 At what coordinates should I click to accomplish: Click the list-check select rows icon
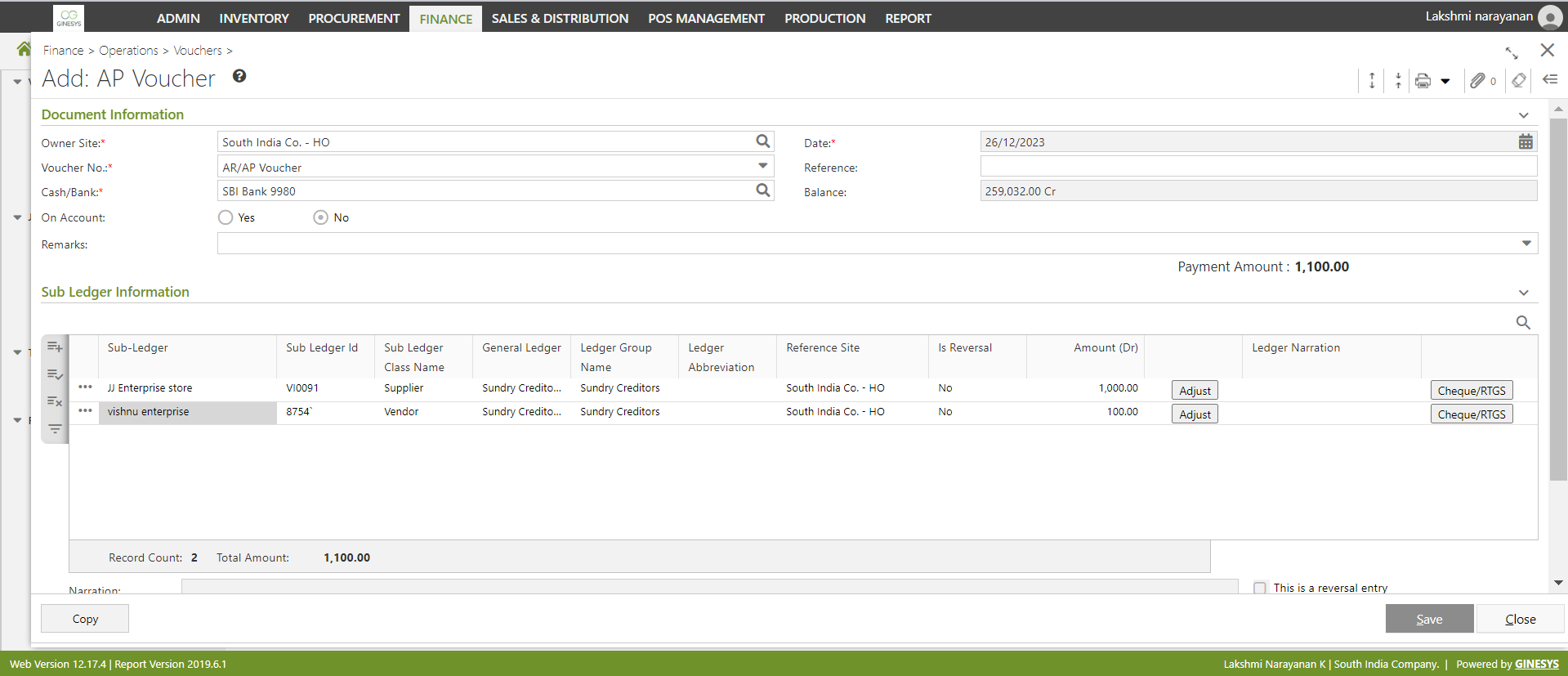55,374
